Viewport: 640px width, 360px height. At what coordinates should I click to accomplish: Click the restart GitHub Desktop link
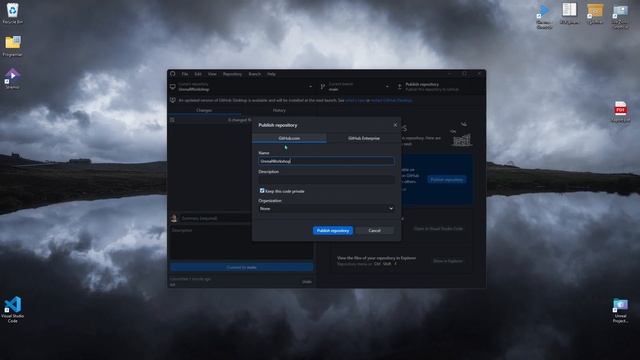point(391,100)
